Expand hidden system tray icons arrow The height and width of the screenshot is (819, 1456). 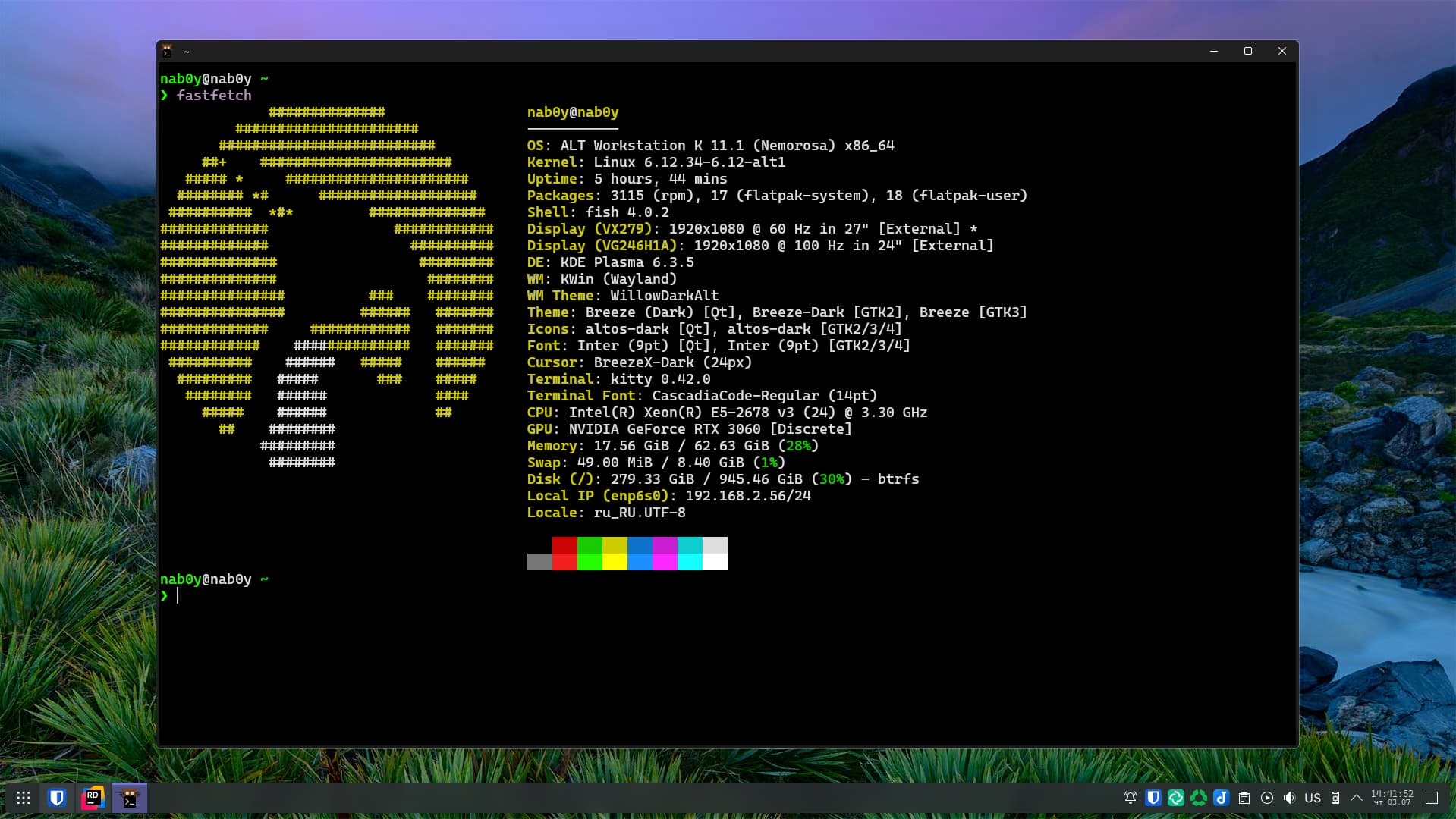click(x=1357, y=798)
